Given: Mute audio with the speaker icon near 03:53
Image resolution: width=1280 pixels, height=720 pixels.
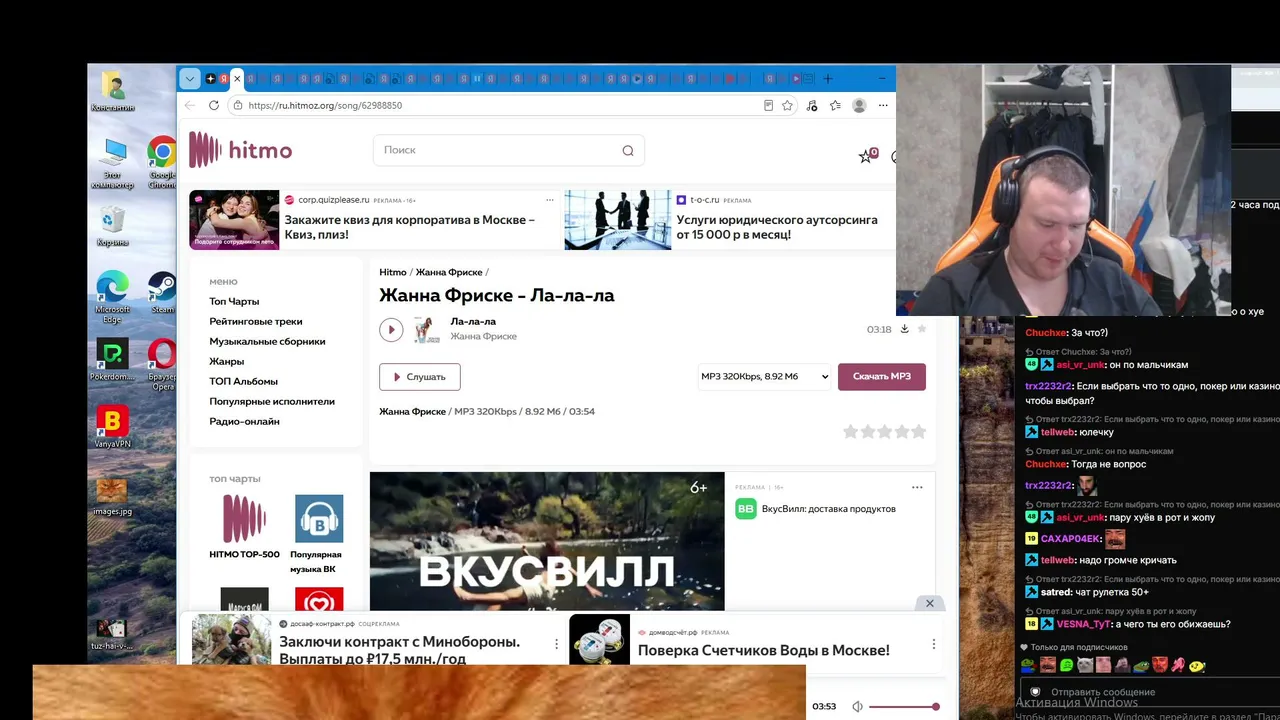Looking at the screenshot, I should (857, 707).
